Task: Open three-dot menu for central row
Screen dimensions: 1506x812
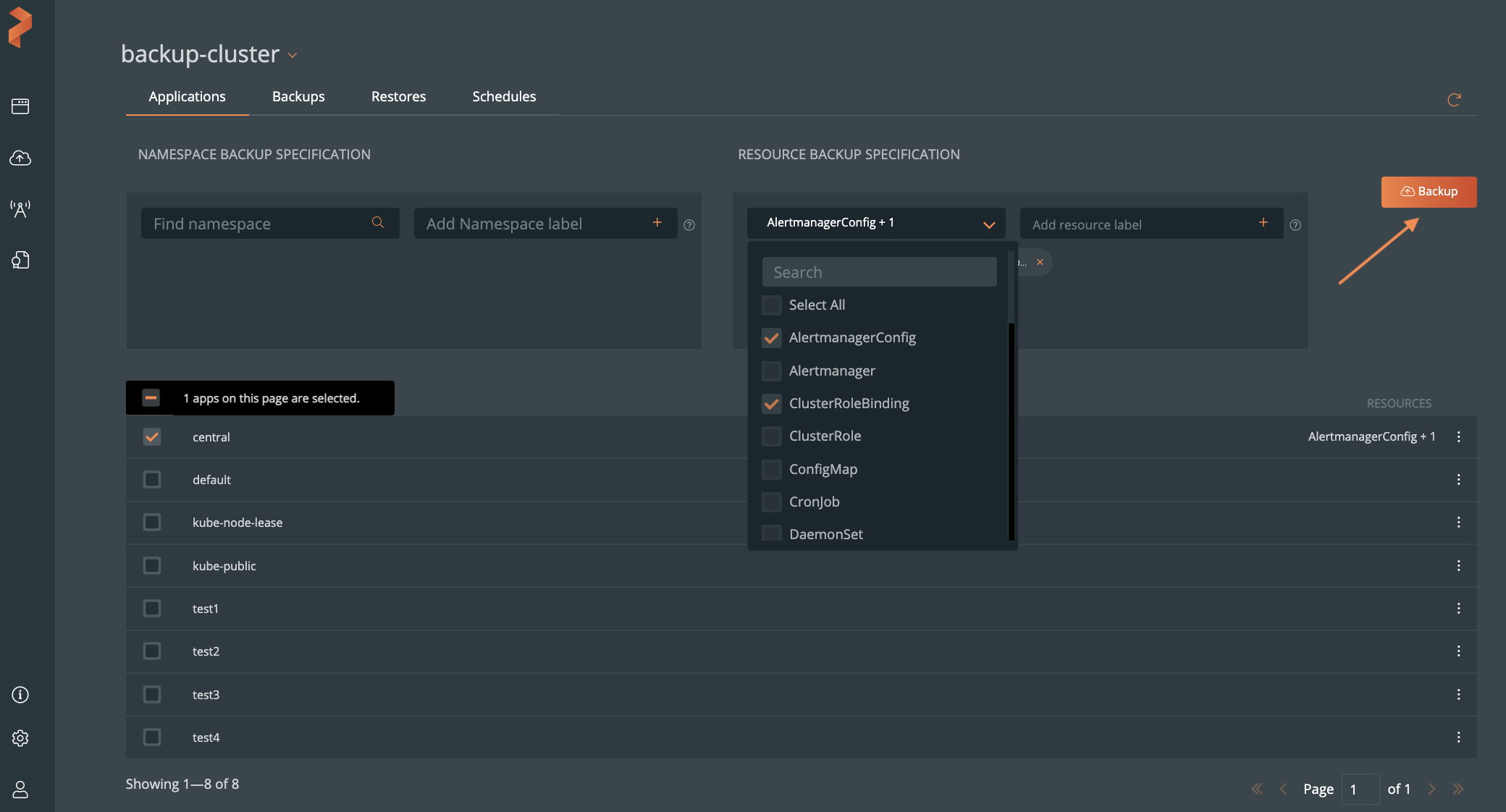Action: click(x=1458, y=437)
